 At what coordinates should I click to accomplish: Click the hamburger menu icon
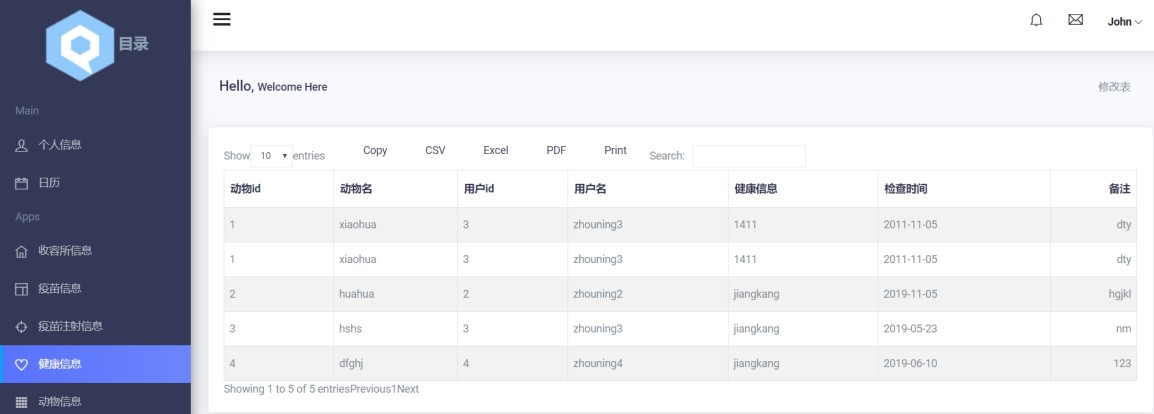coord(222,20)
